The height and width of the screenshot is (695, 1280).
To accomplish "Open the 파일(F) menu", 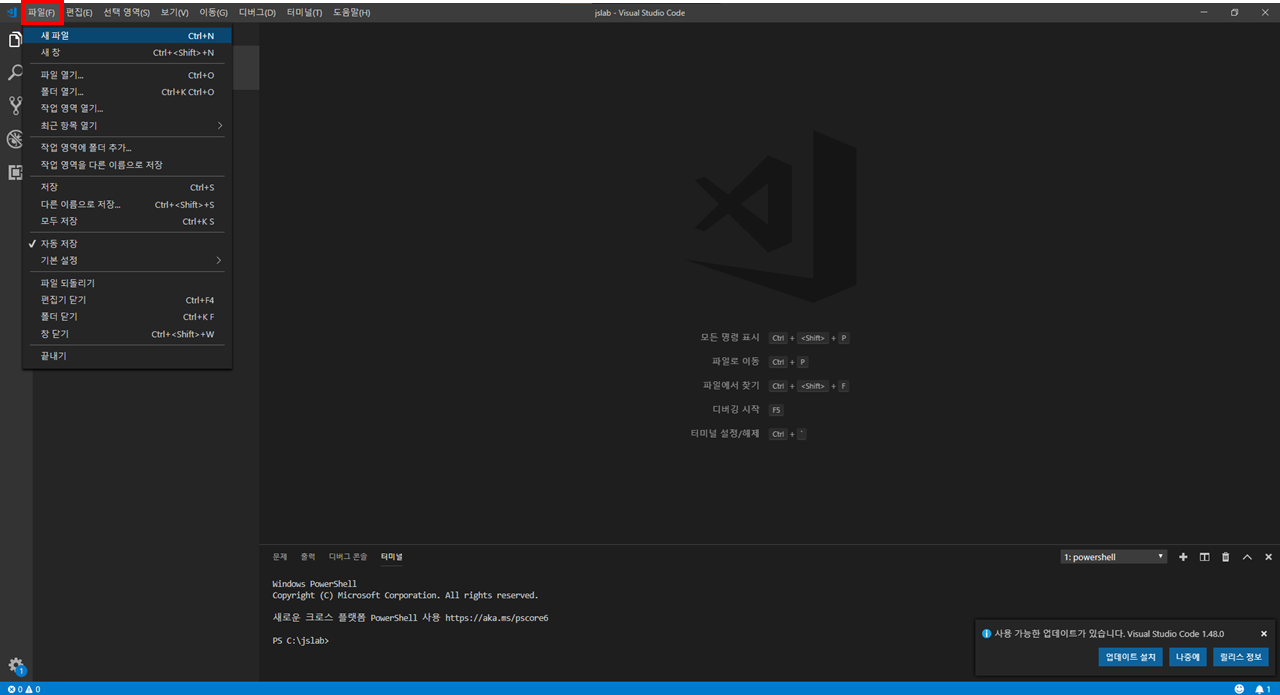I will click(x=41, y=12).
